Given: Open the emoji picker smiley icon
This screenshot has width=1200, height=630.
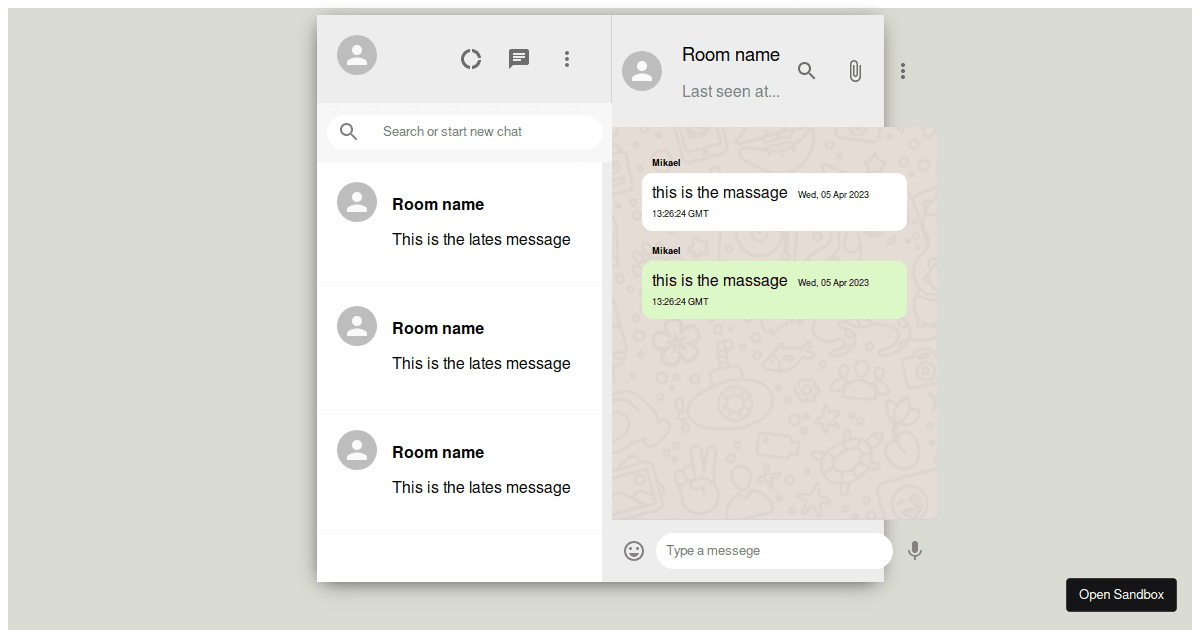Looking at the screenshot, I should coord(634,551).
